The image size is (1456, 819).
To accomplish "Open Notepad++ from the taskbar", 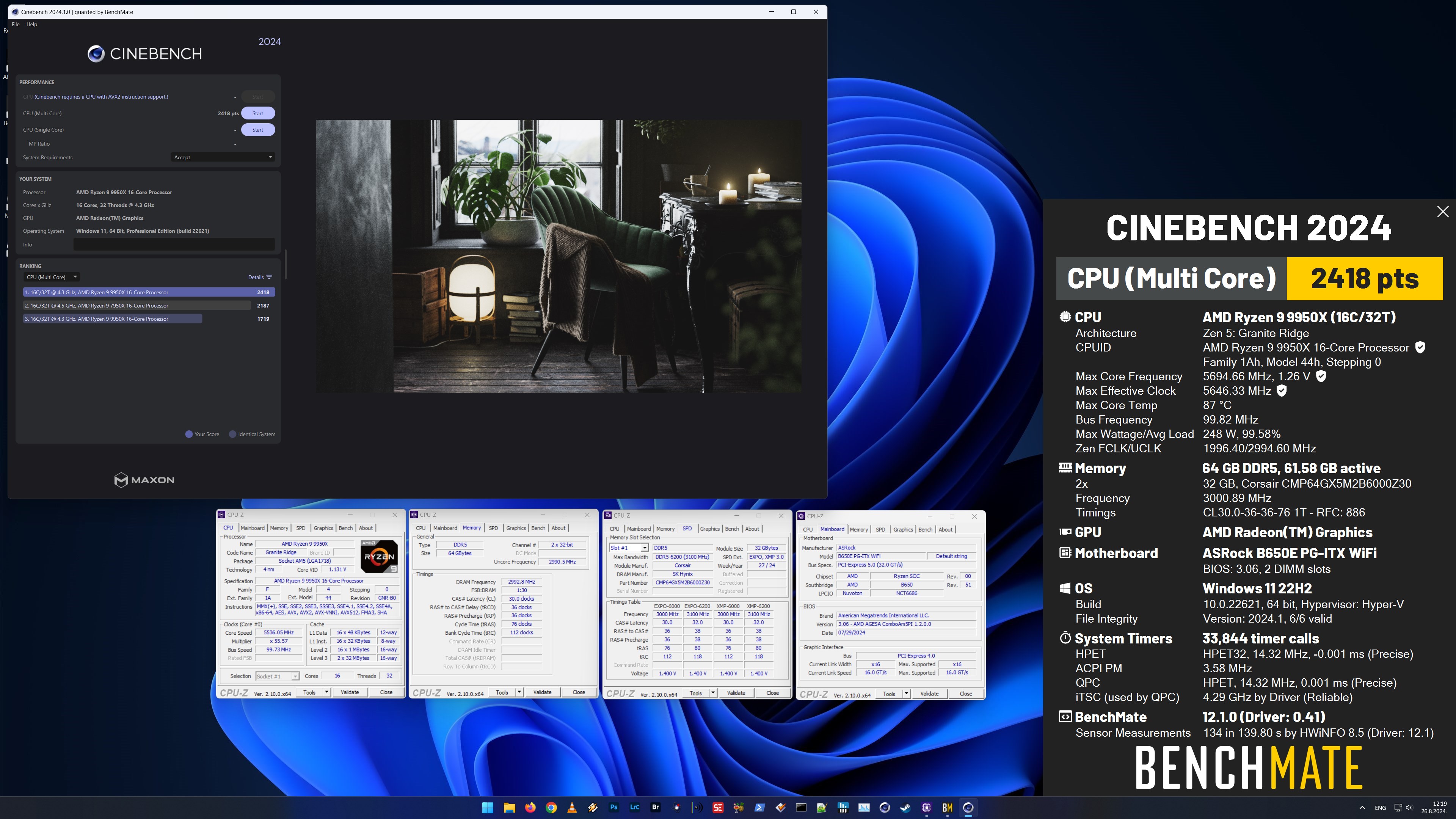I will click(822, 808).
